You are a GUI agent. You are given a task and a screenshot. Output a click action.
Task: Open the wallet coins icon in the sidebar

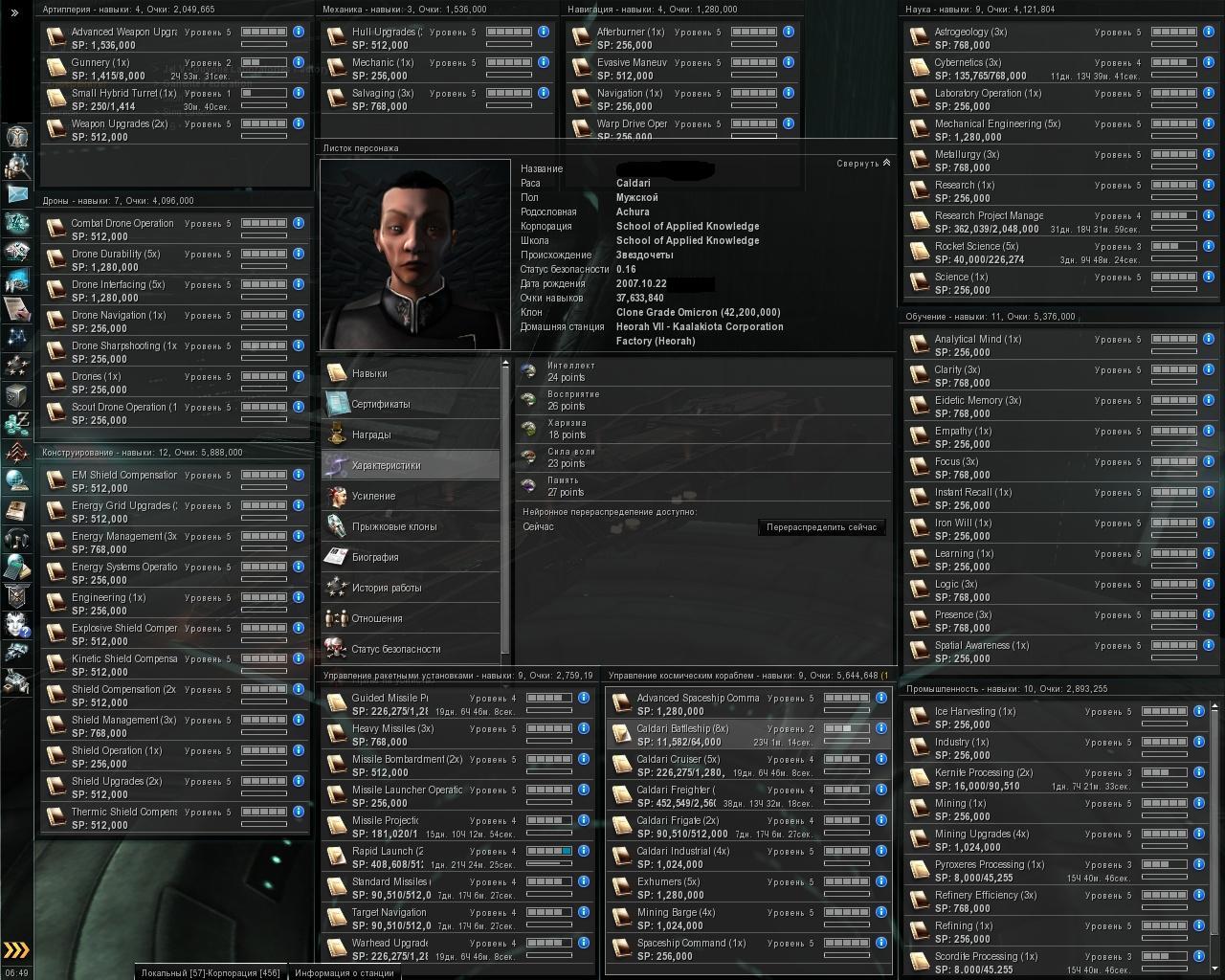(17, 423)
